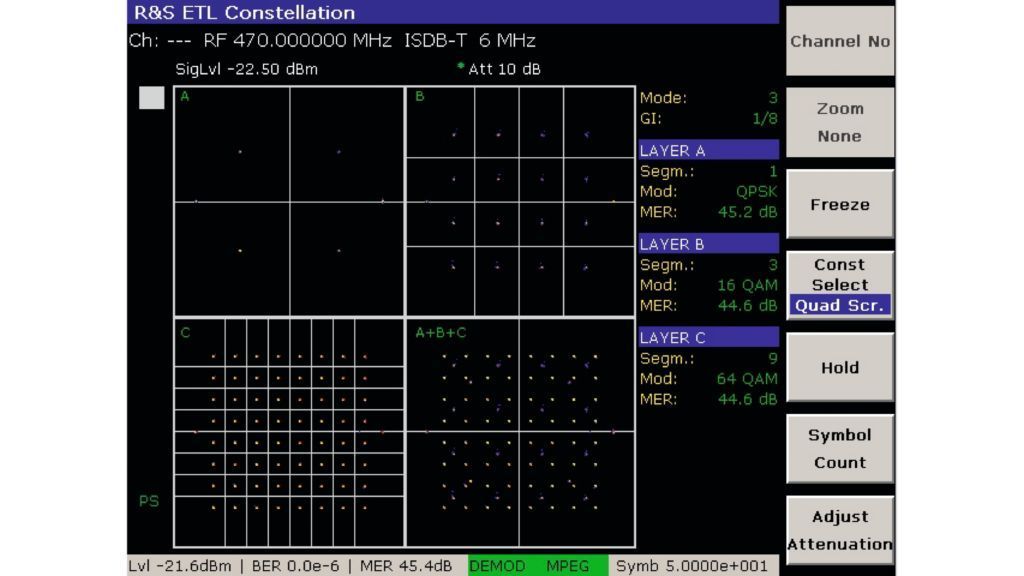Viewport: 1024px width, 576px height.
Task: Toggle the Freeze softkey
Action: click(839, 204)
